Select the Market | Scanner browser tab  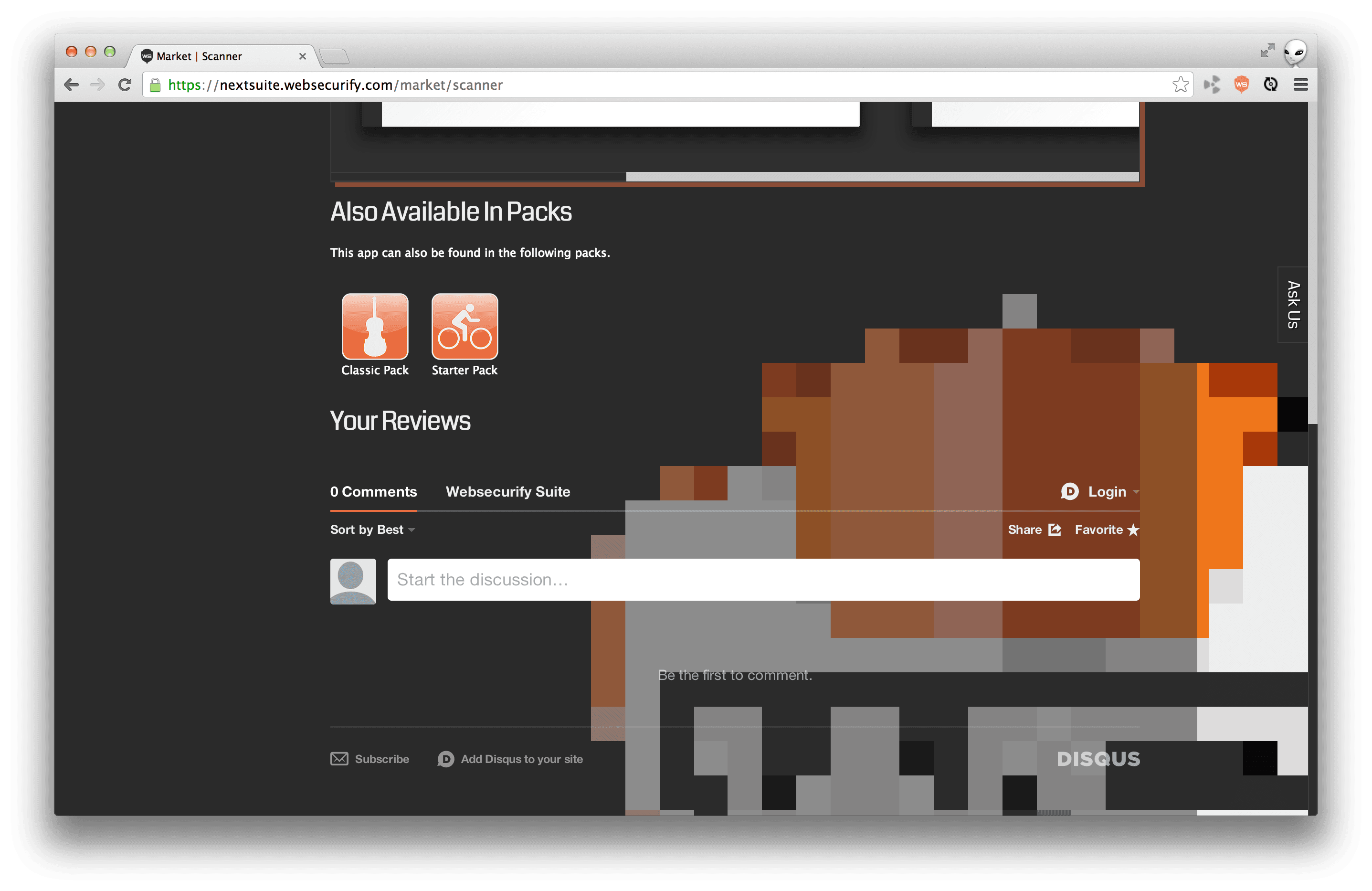point(222,56)
